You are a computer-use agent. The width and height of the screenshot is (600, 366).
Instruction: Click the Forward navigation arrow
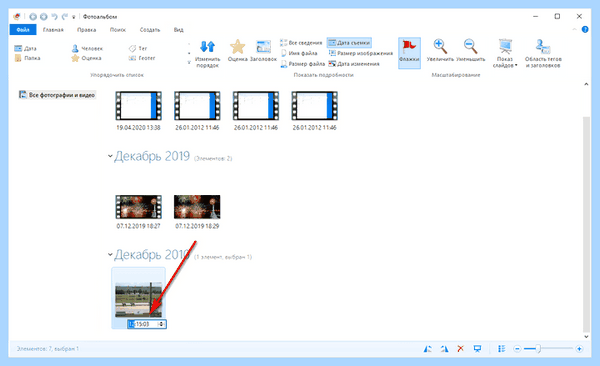click(x=43, y=17)
